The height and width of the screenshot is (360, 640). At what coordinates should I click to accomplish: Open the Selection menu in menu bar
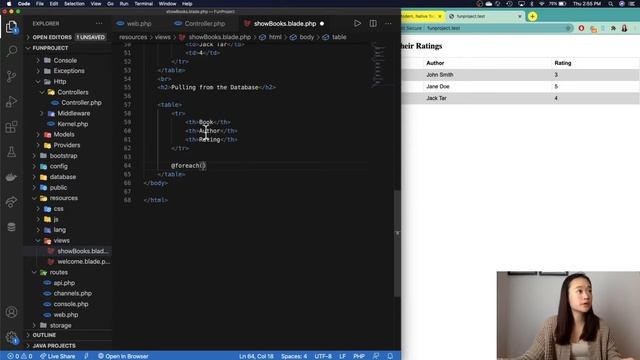pyautogui.click(x=74, y=4)
